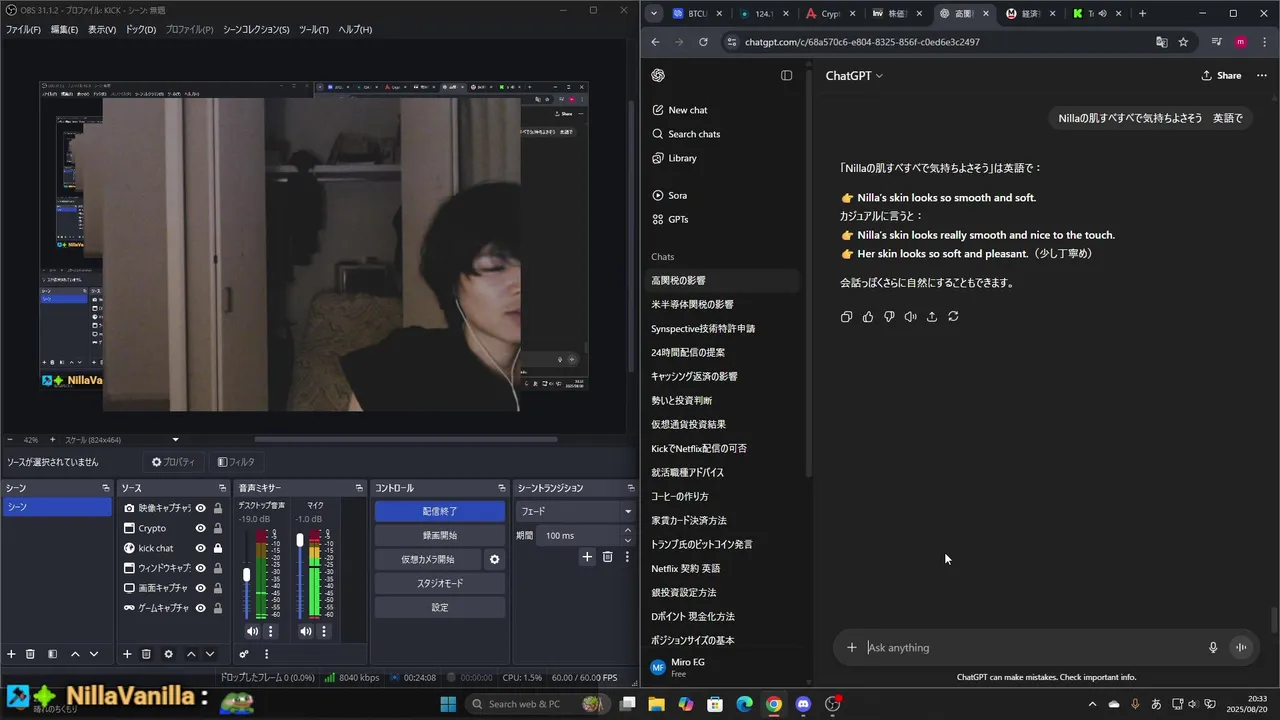Viewport: 1280px width, 720px height.
Task: Mute the mic audio channel
Action: click(x=306, y=631)
